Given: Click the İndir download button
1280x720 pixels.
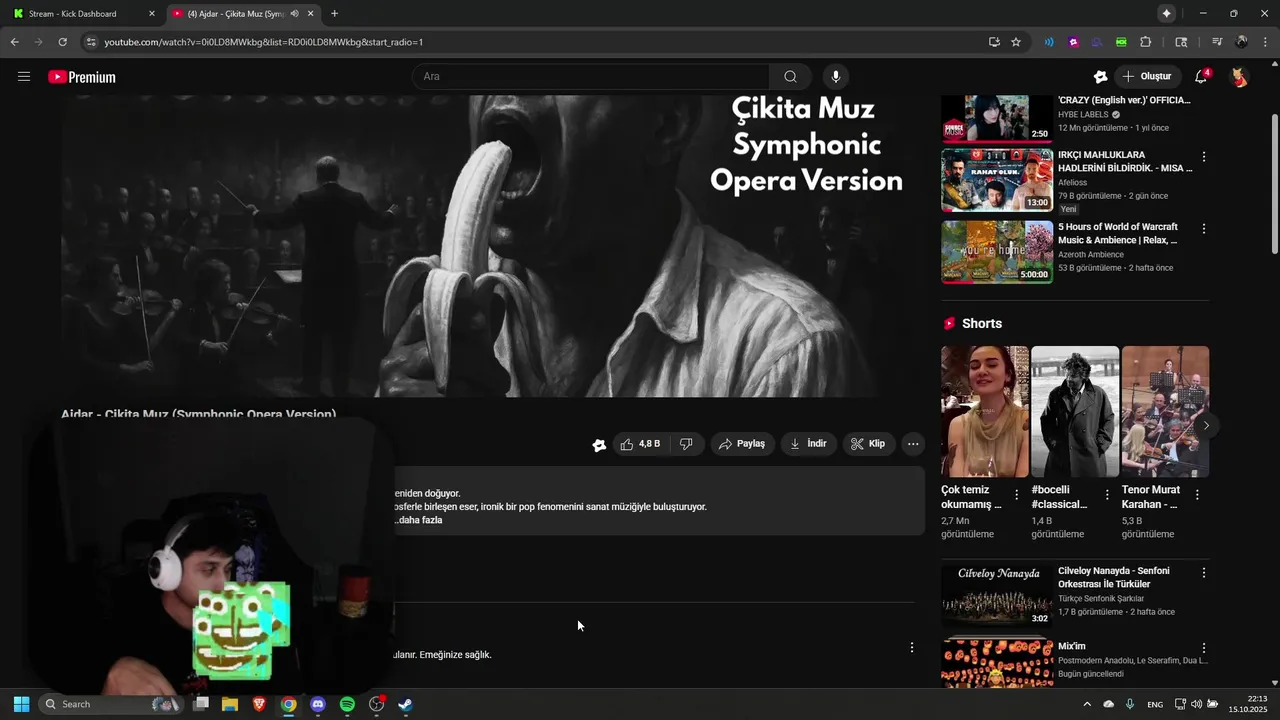Looking at the screenshot, I should tap(808, 444).
